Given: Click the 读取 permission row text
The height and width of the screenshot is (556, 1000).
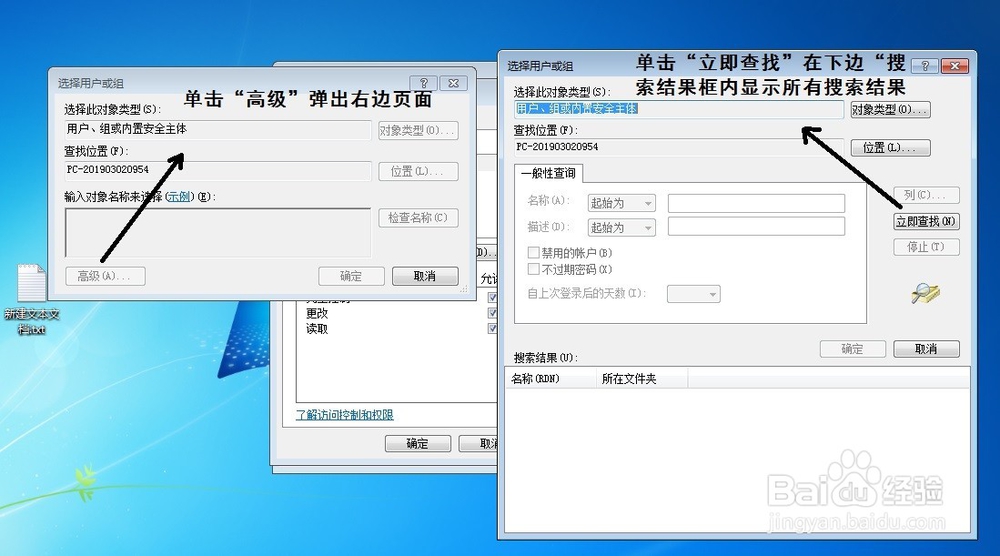Looking at the screenshot, I should pyautogui.click(x=317, y=329).
